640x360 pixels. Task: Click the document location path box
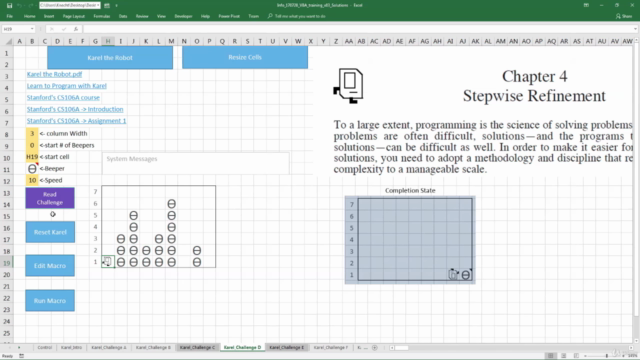click(x=69, y=5)
